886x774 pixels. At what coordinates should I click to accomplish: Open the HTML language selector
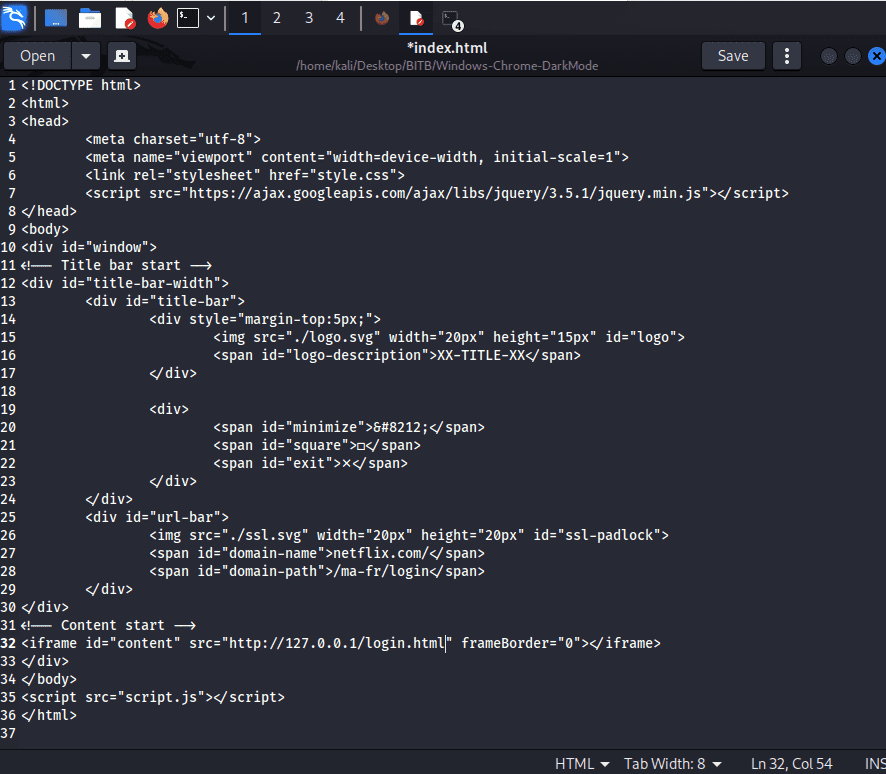pyautogui.click(x=582, y=764)
